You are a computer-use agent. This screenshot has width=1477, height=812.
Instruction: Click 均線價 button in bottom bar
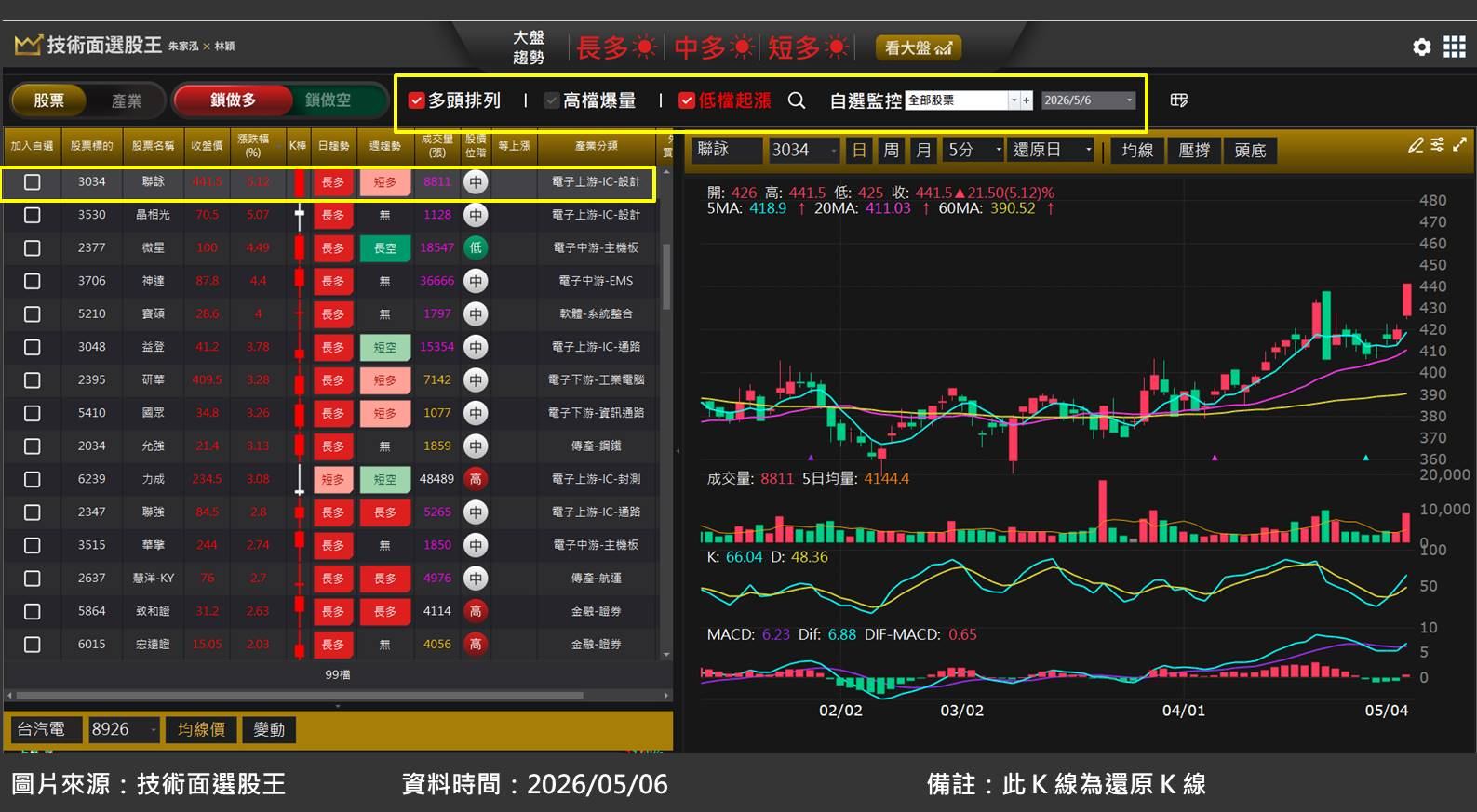[x=201, y=729]
